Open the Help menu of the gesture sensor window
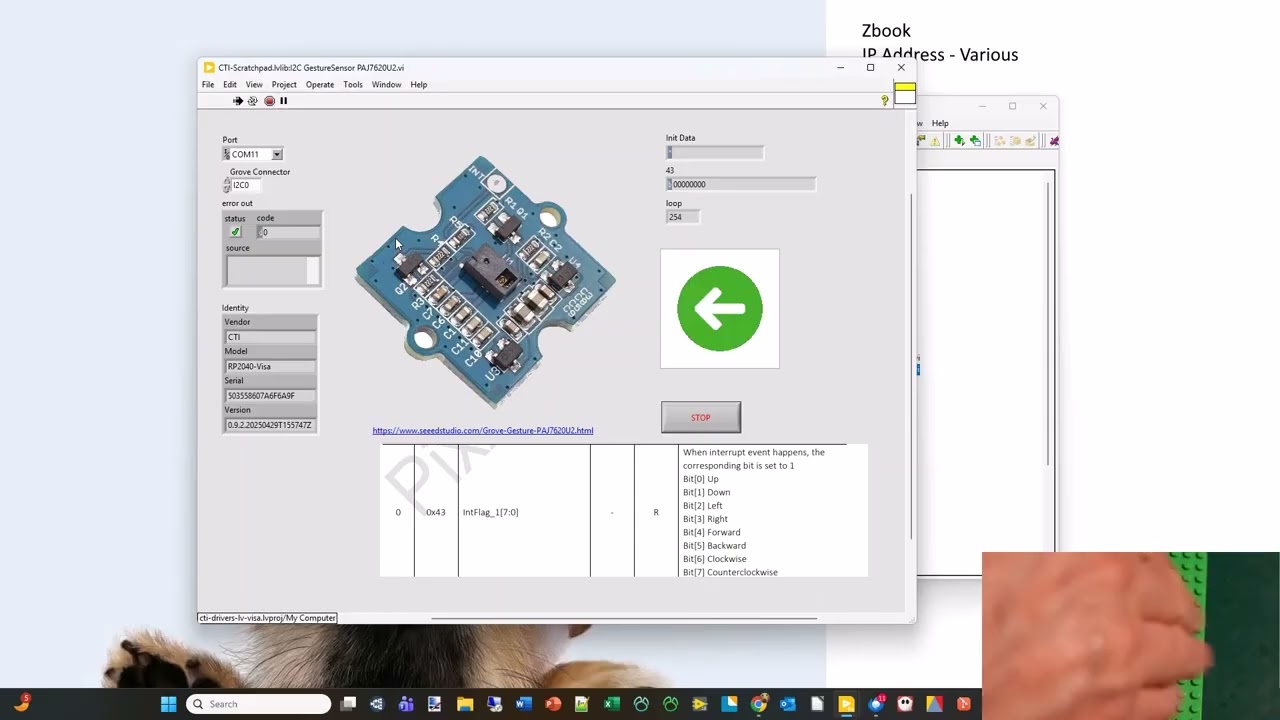1280x720 pixels. 418,85
